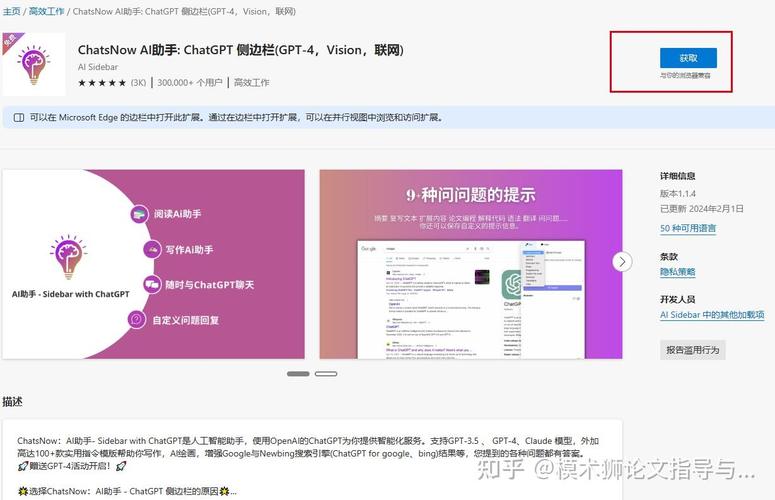Click the 选择ChatsNow 的原因 line in description
Image resolution: width=775 pixels, height=500 pixels.
(x=127, y=491)
